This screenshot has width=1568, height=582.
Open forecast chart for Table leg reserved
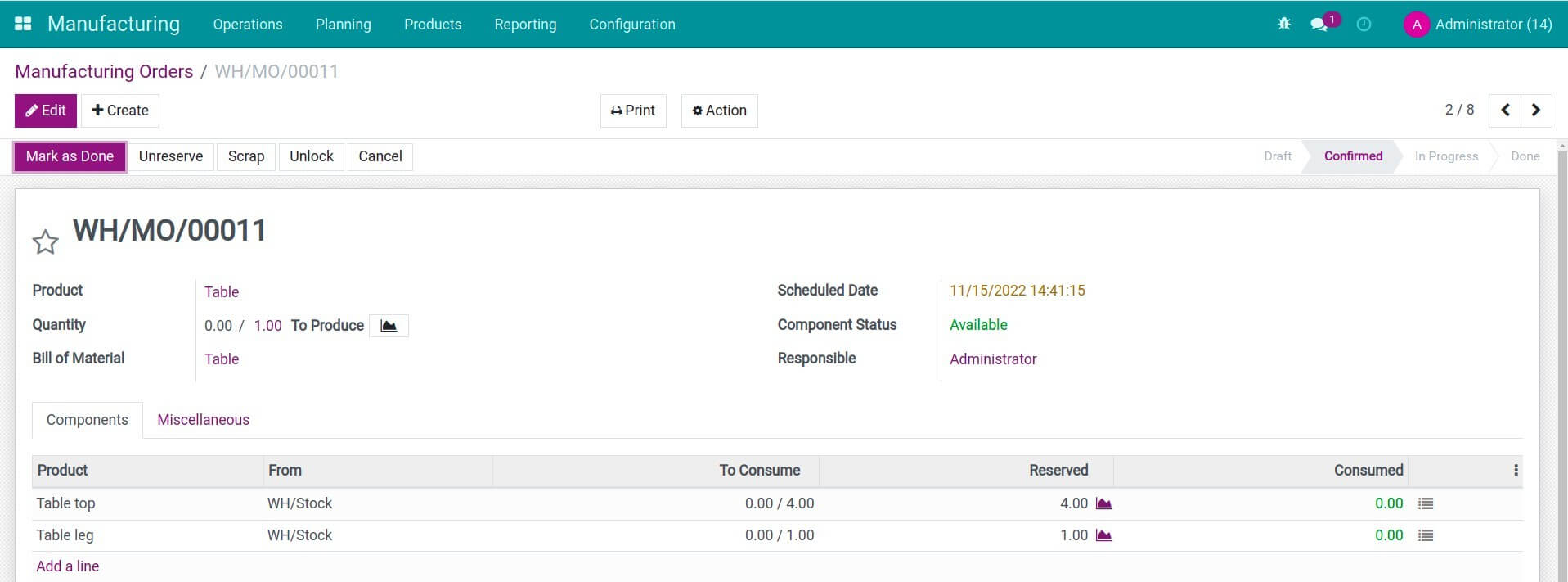pyautogui.click(x=1103, y=535)
